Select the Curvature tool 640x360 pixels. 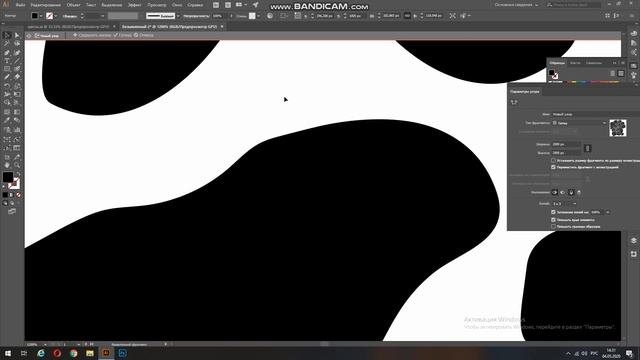click(x=17, y=53)
